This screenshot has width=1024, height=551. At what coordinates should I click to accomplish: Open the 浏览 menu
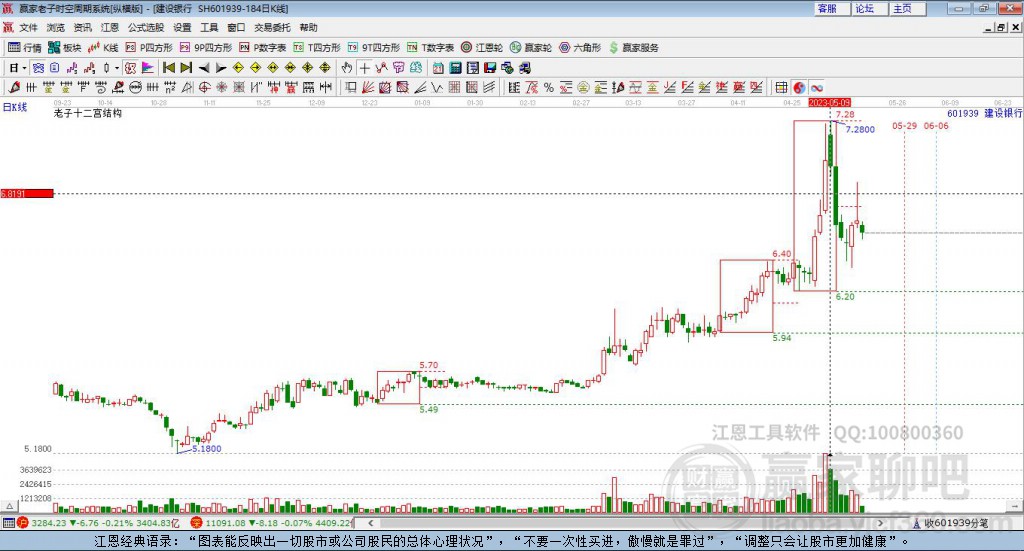[56, 27]
